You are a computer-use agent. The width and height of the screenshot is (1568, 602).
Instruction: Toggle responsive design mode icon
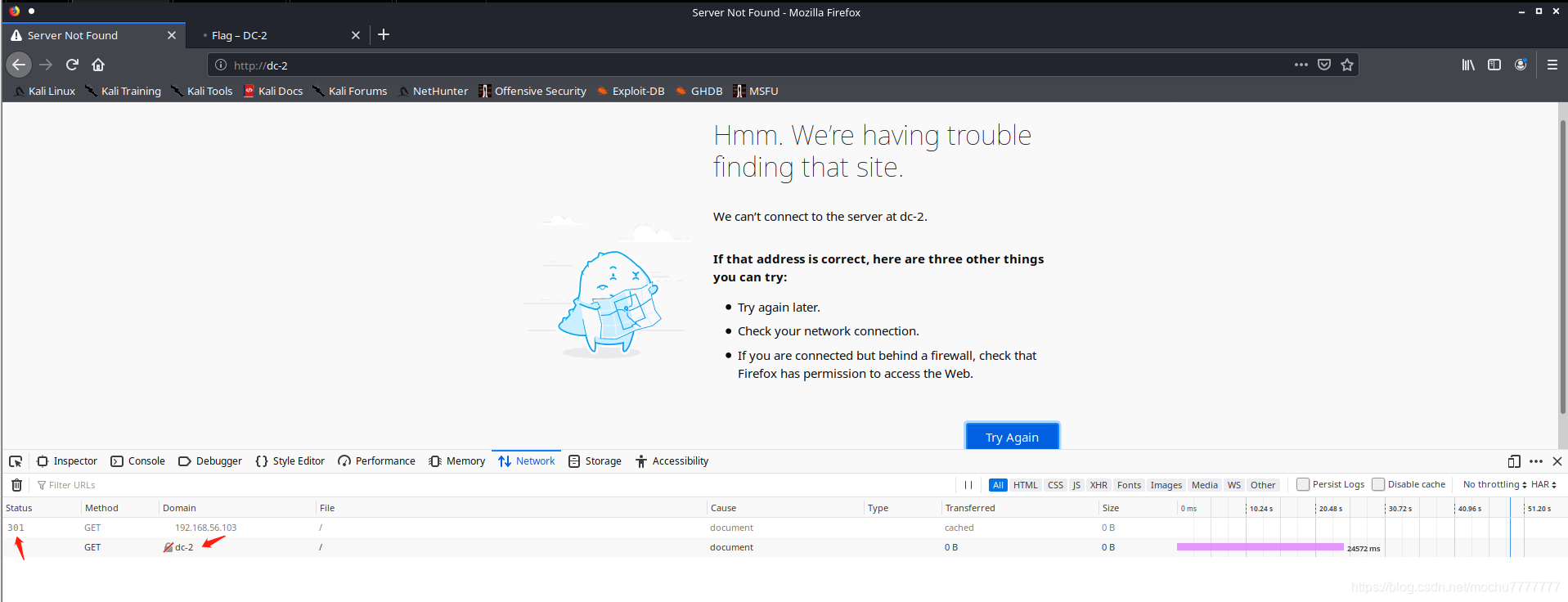tap(1514, 461)
